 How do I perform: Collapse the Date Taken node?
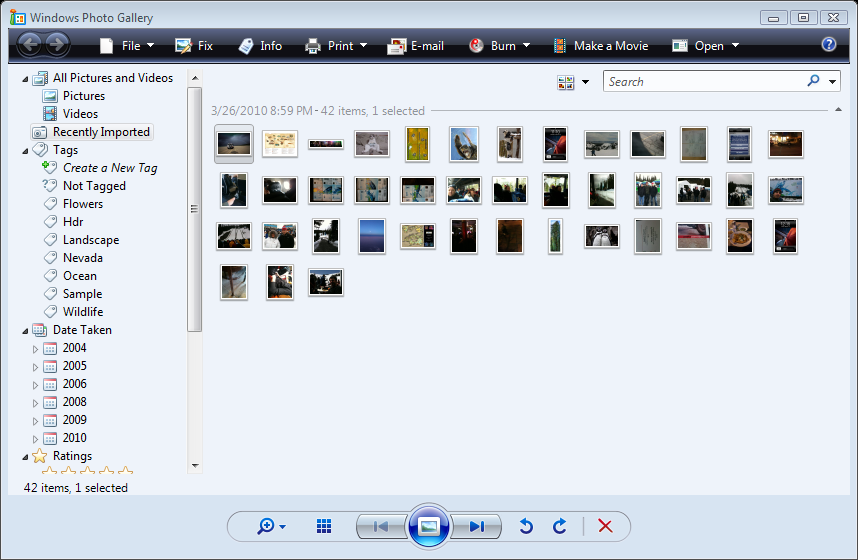coord(25,331)
